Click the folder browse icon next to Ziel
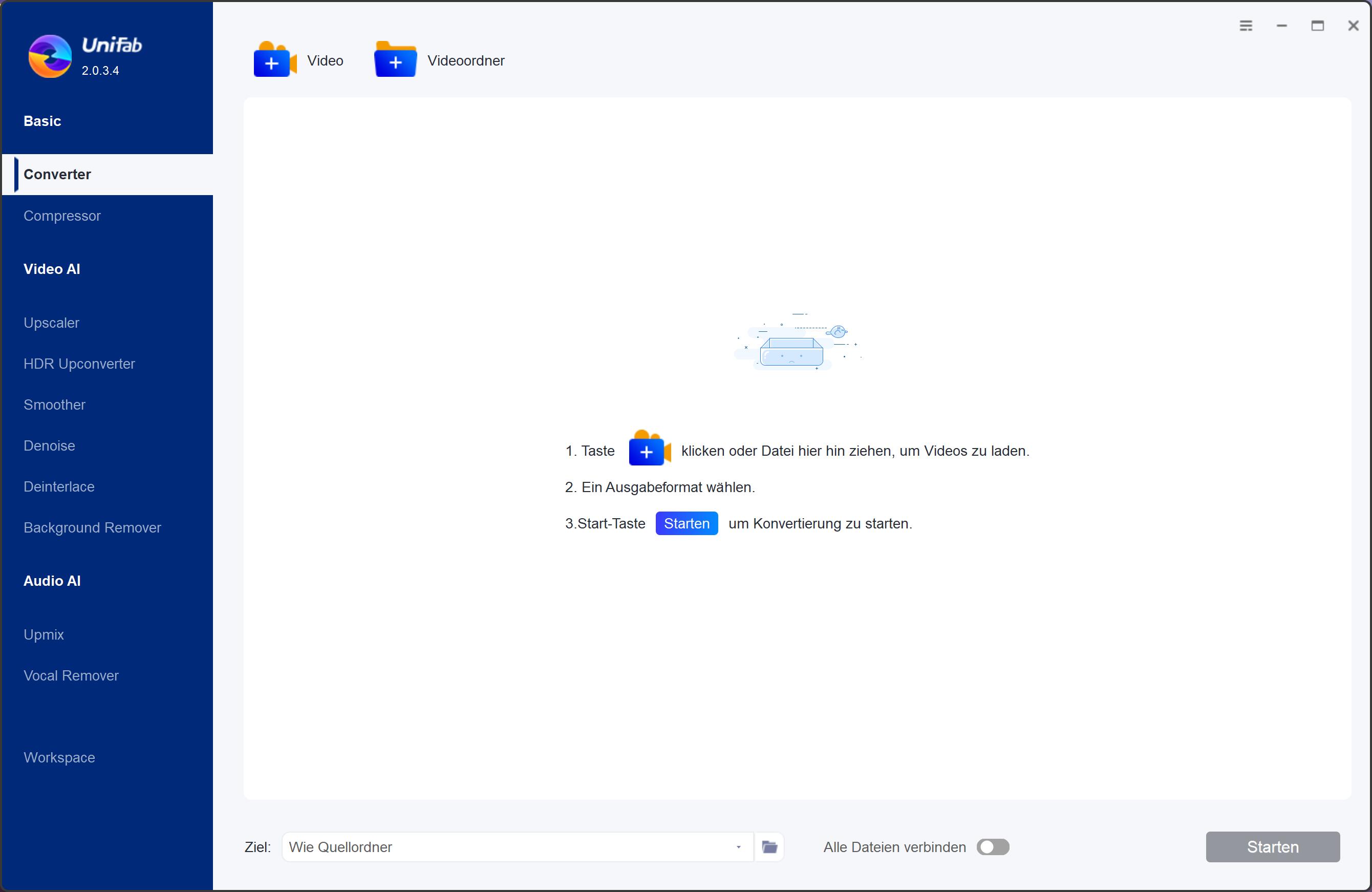The height and width of the screenshot is (892, 1372). 769,846
